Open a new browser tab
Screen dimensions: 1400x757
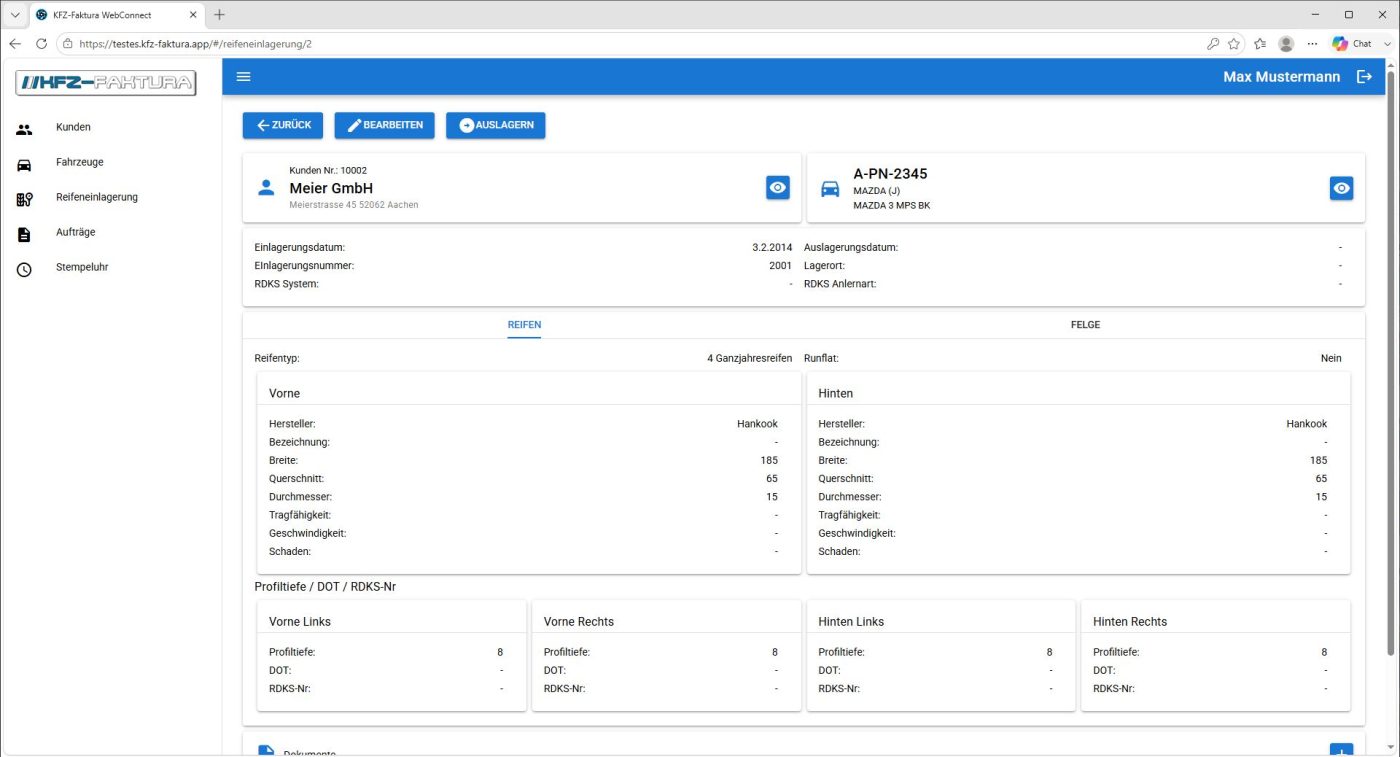[219, 15]
